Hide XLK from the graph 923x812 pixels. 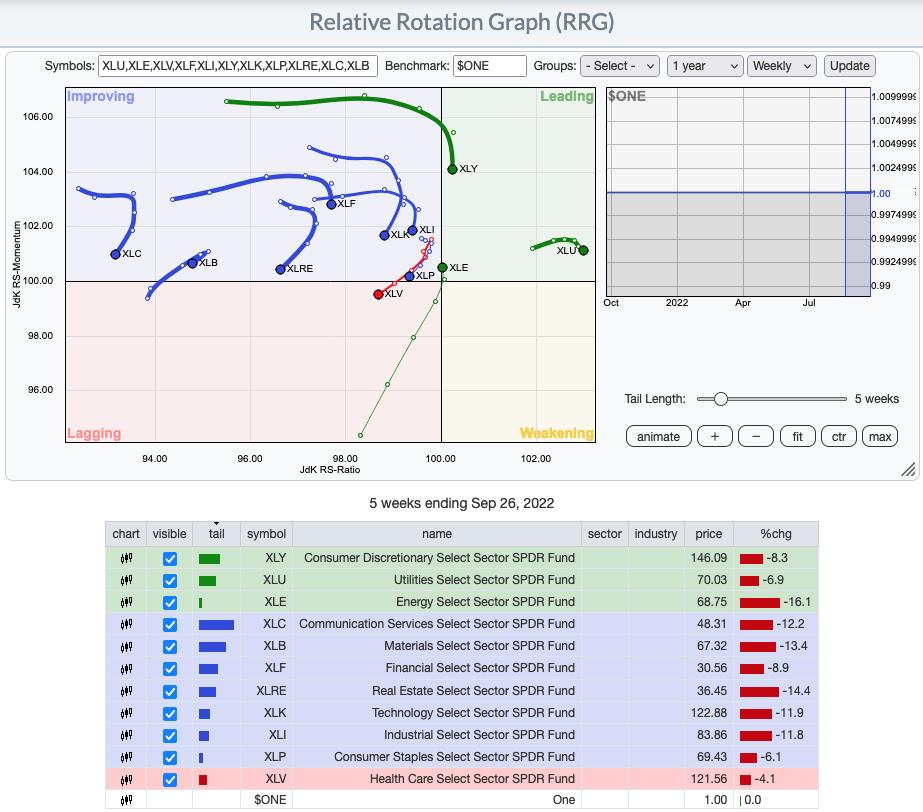[170, 714]
